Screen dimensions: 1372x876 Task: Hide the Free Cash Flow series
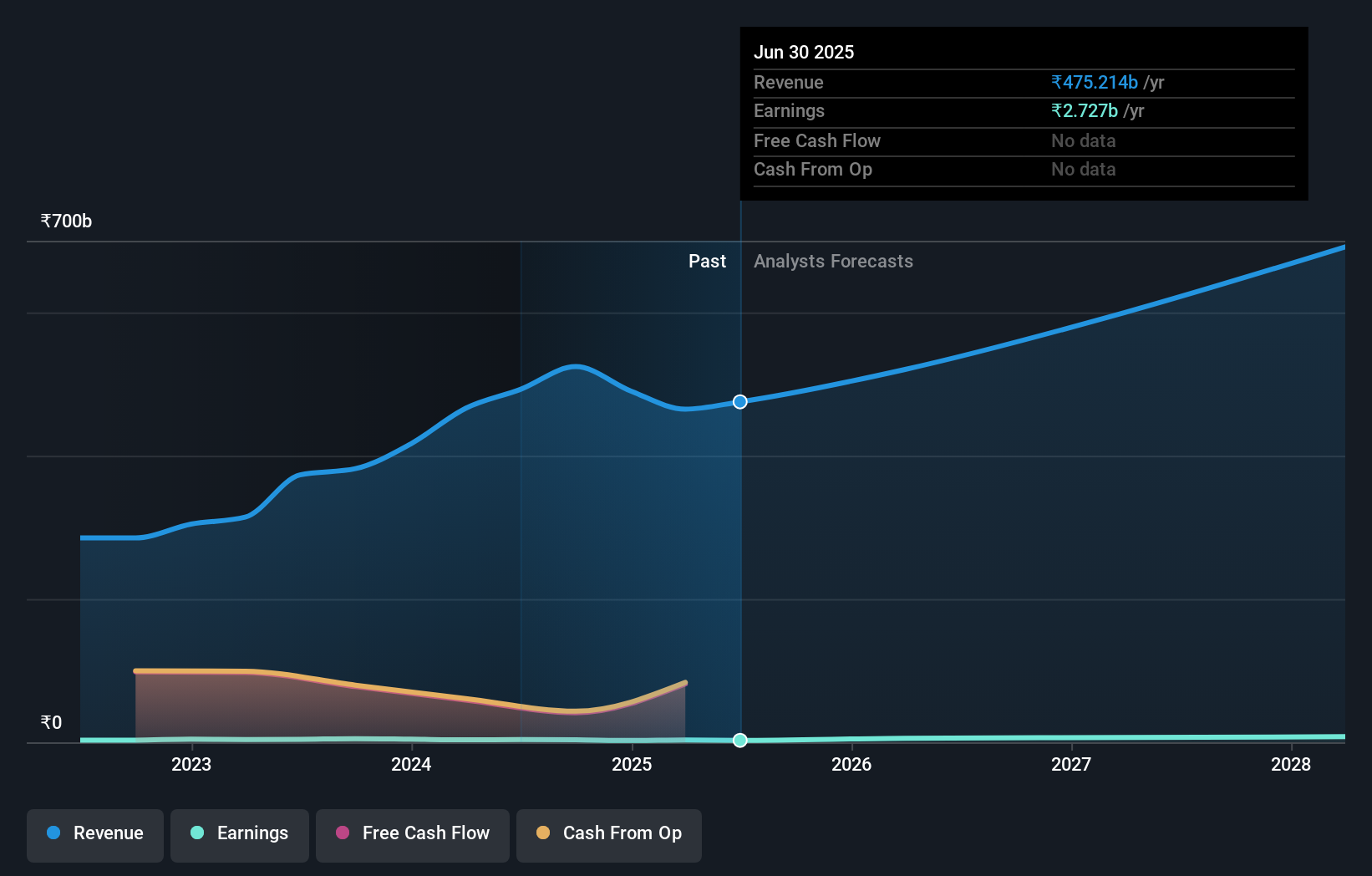pyautogui.click(x=412, y=834)
